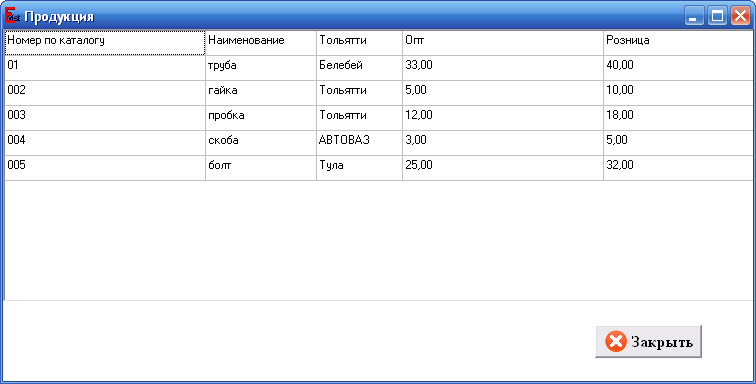Select the 'Опт' header cell
Image resolution: width=756 pixels, height=384 pixels.
[x=503, y=43]
